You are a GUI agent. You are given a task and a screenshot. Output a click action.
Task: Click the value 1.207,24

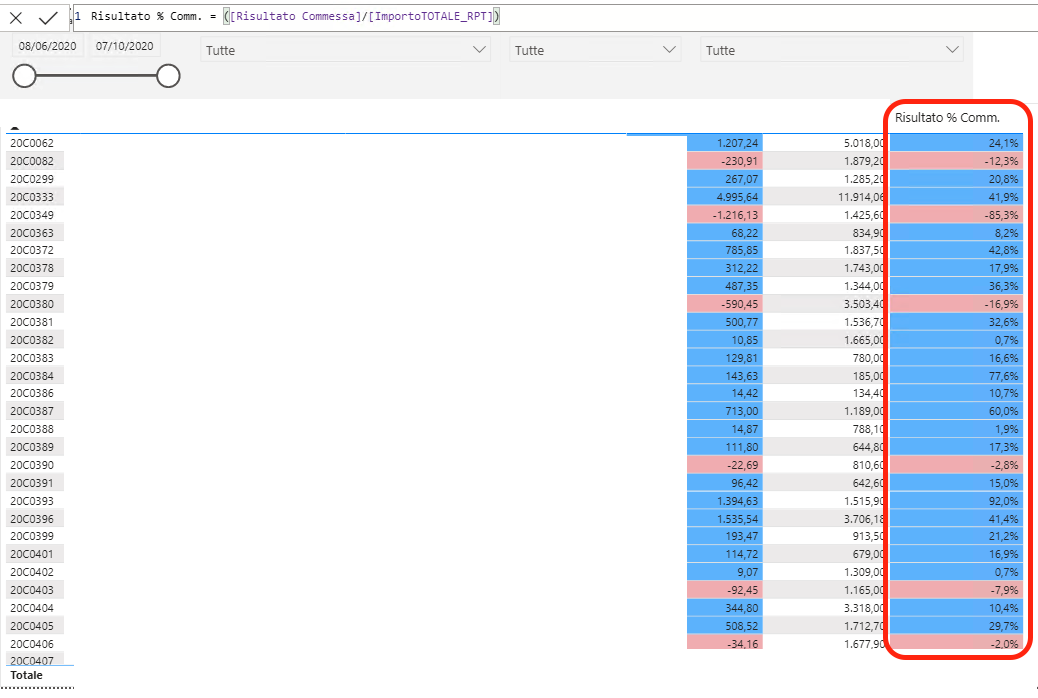[737, 143]
